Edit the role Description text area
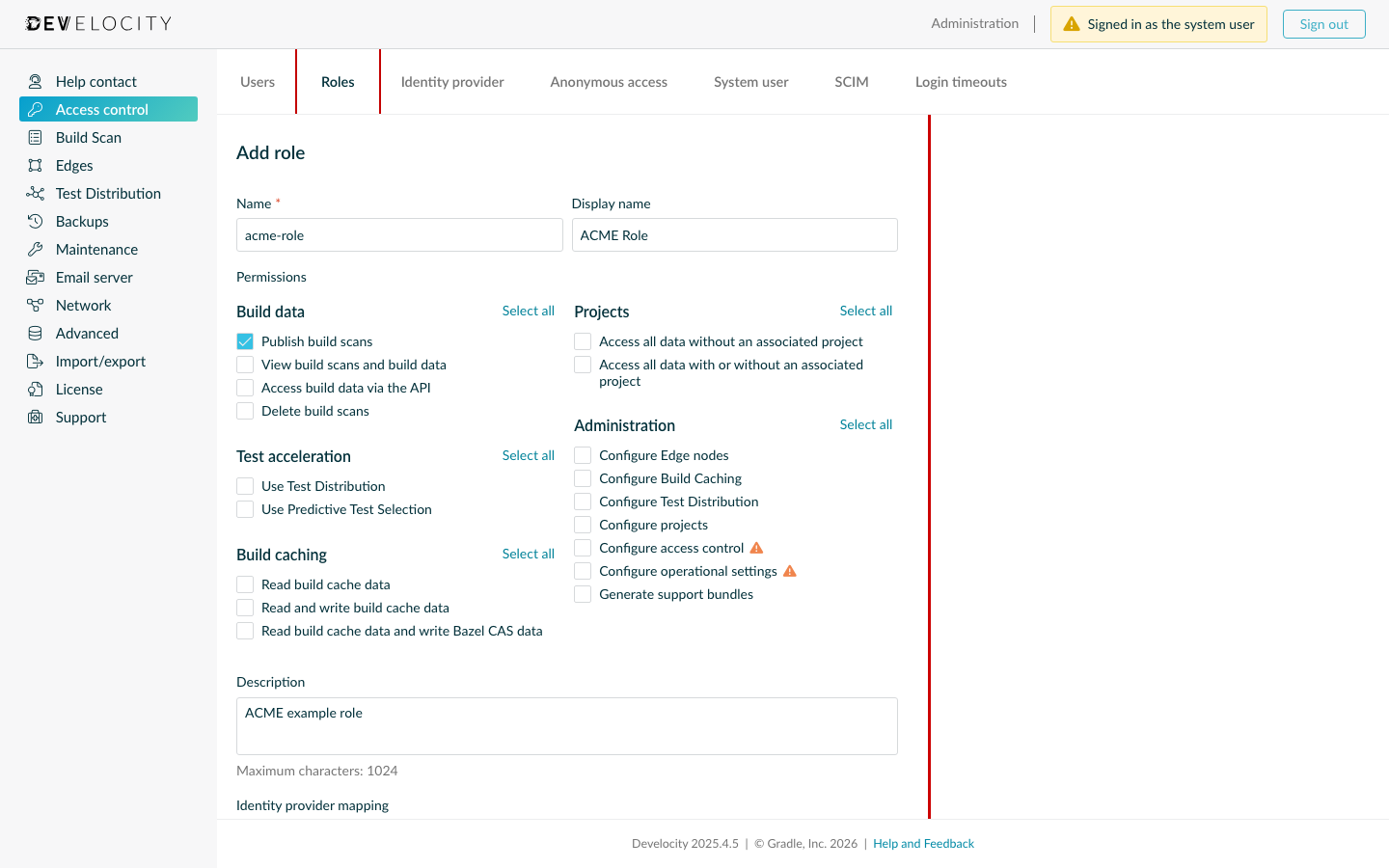1389x868 pixels. 566,725
